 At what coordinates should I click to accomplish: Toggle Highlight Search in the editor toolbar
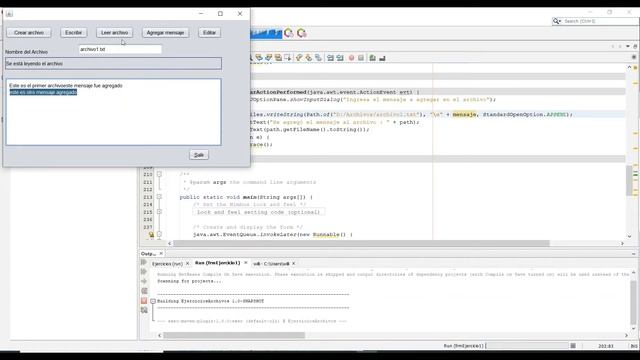pos(278,58)
